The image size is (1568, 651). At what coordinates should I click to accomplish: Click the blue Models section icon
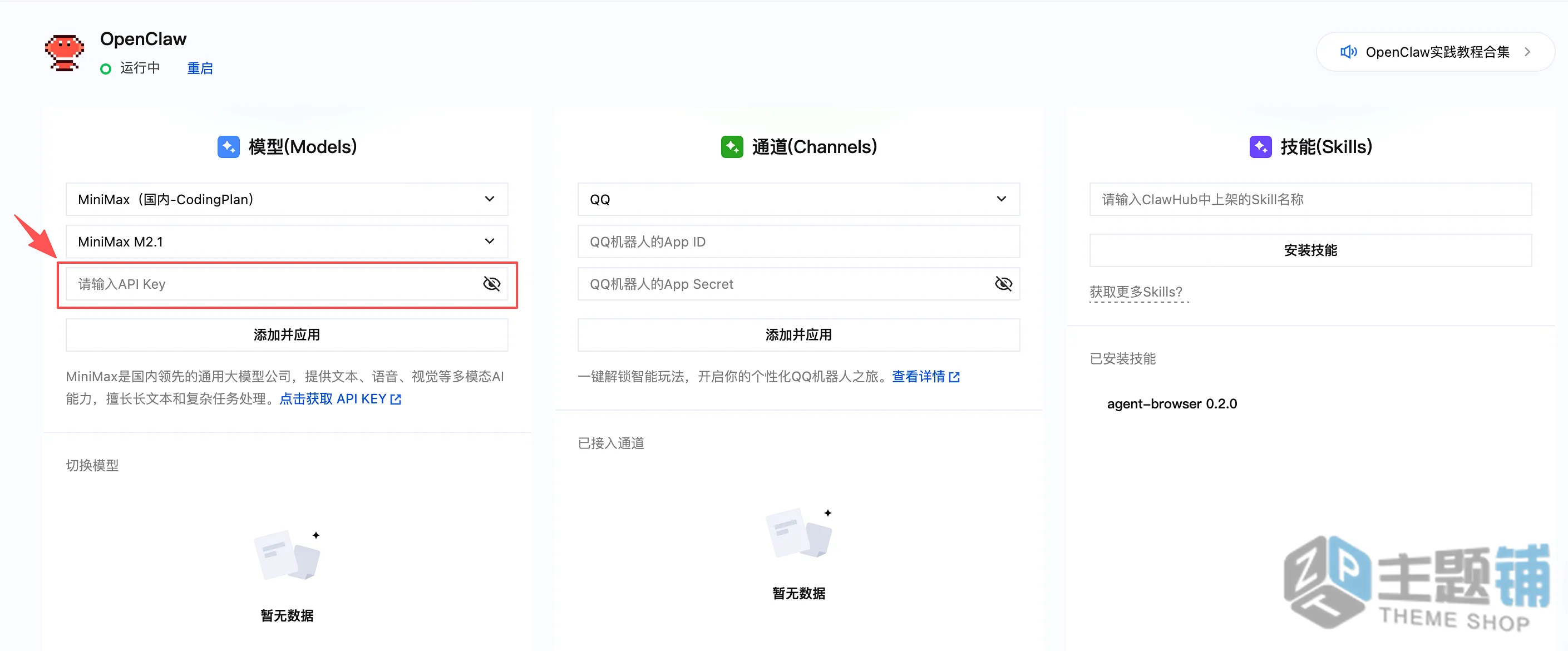point(229,147)
